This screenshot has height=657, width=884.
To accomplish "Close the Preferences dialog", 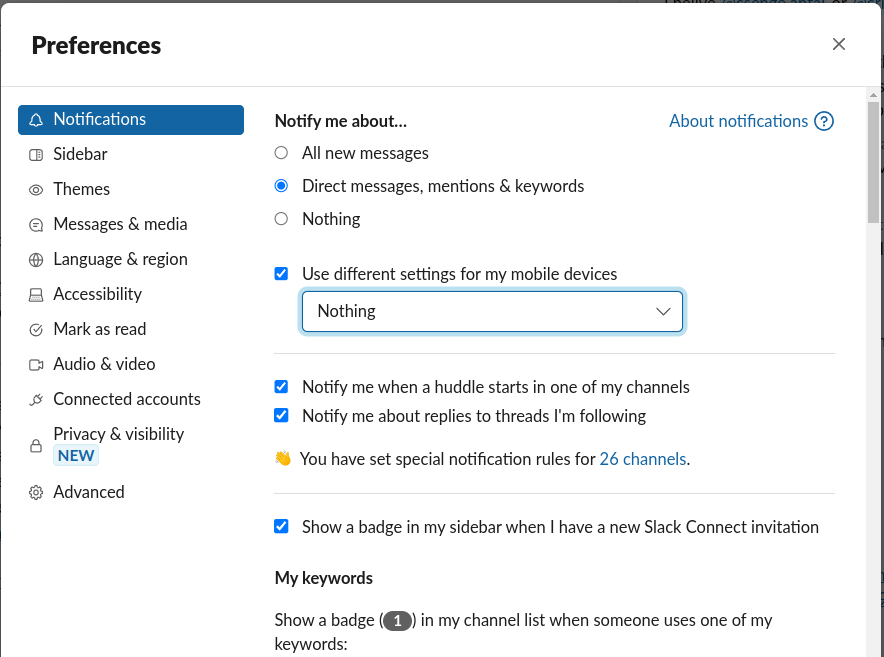I will coord(838,44).
